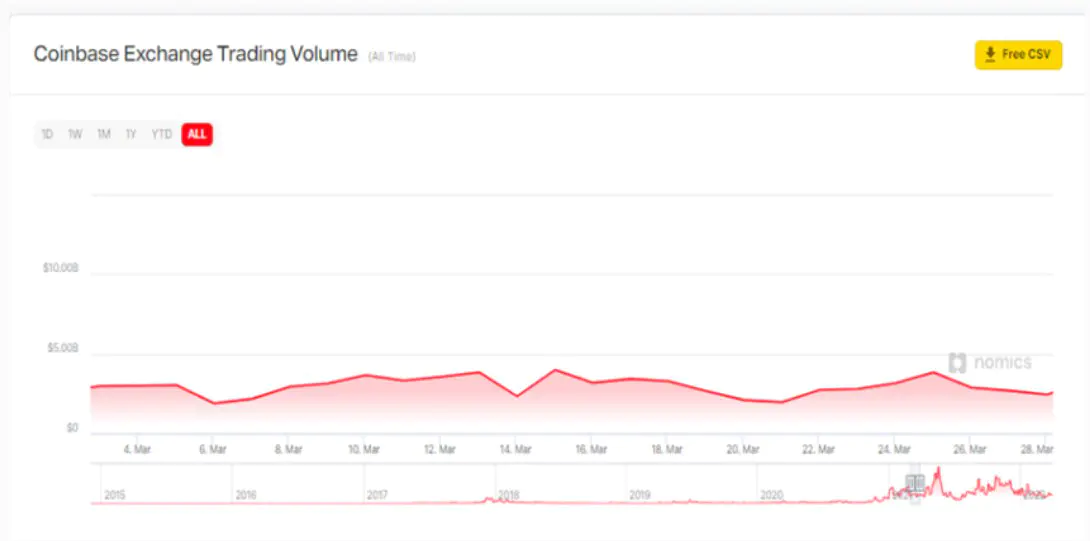
Task: Click the 16. Mar date label
Action: click(591, 450)
